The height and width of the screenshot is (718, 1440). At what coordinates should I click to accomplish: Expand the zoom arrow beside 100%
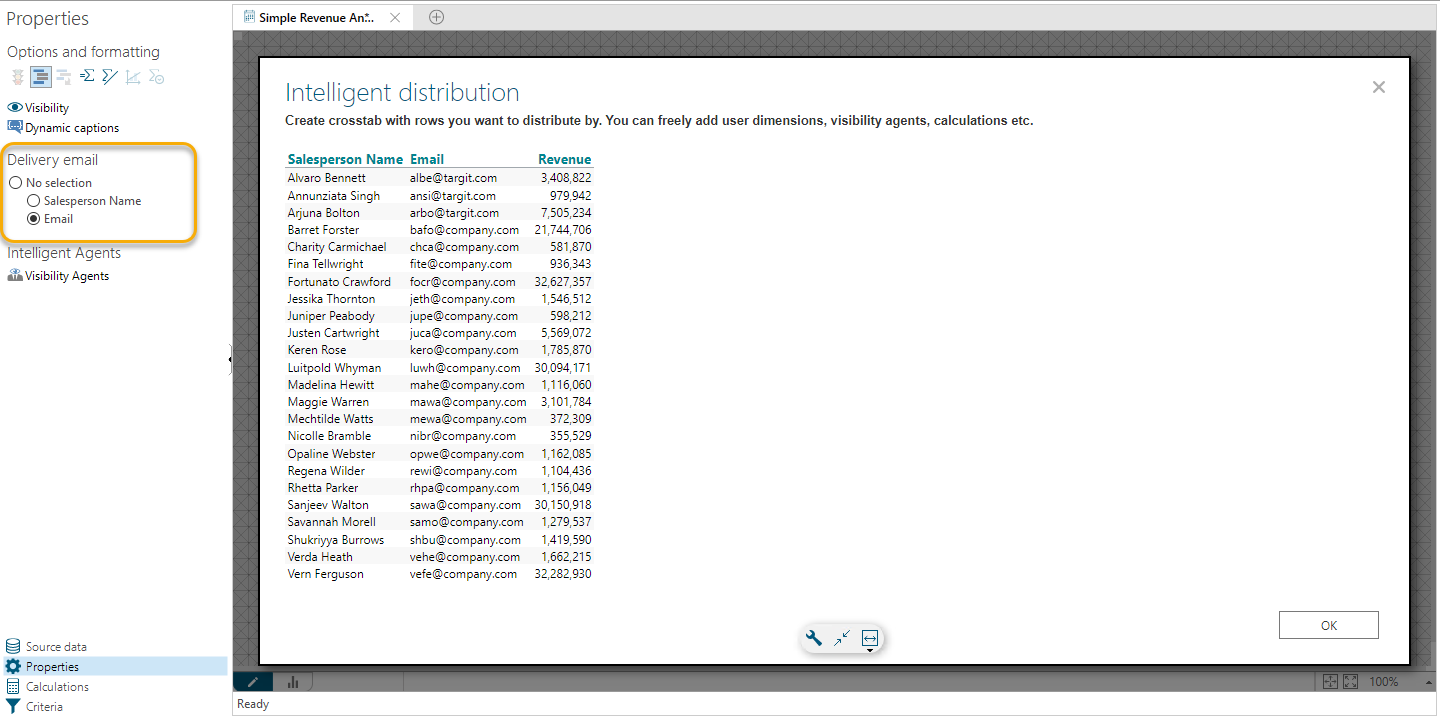(x=1428, y=682)
